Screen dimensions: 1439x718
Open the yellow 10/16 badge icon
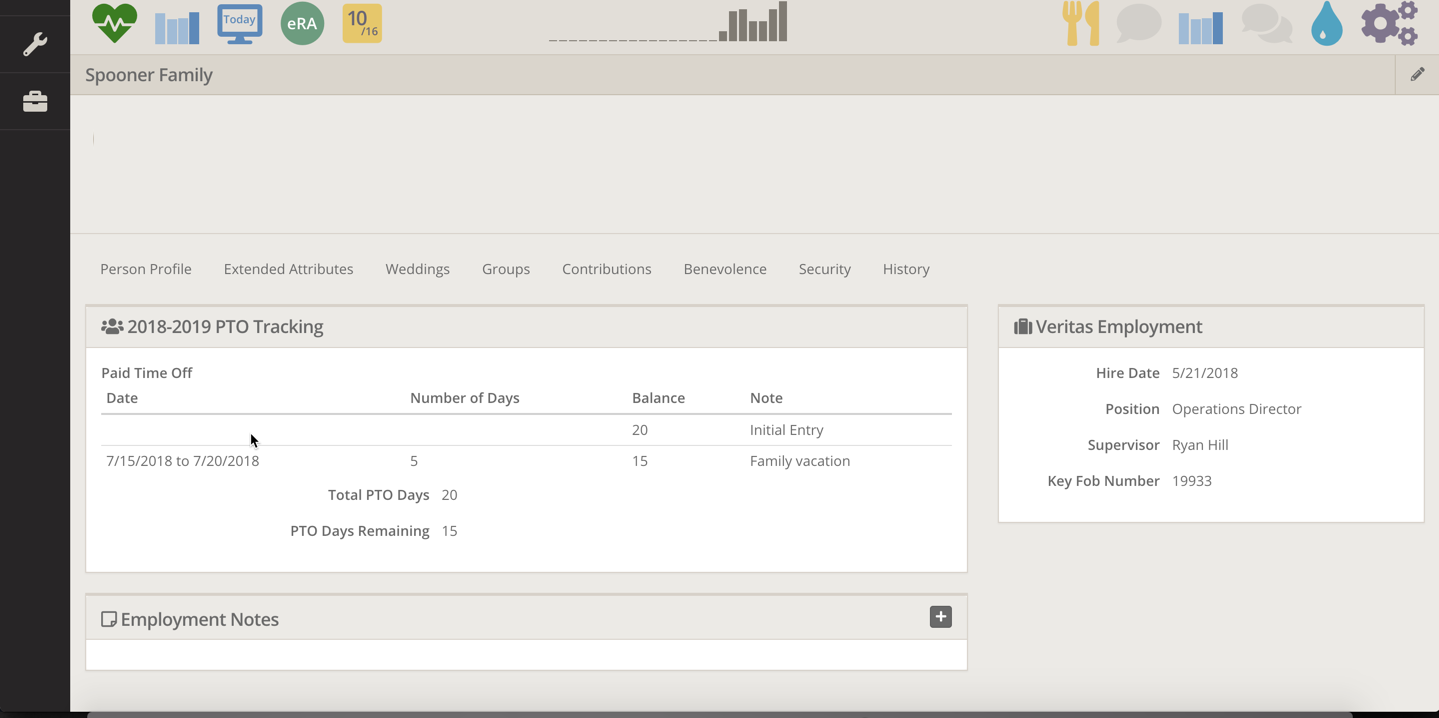tap(362, 23)
